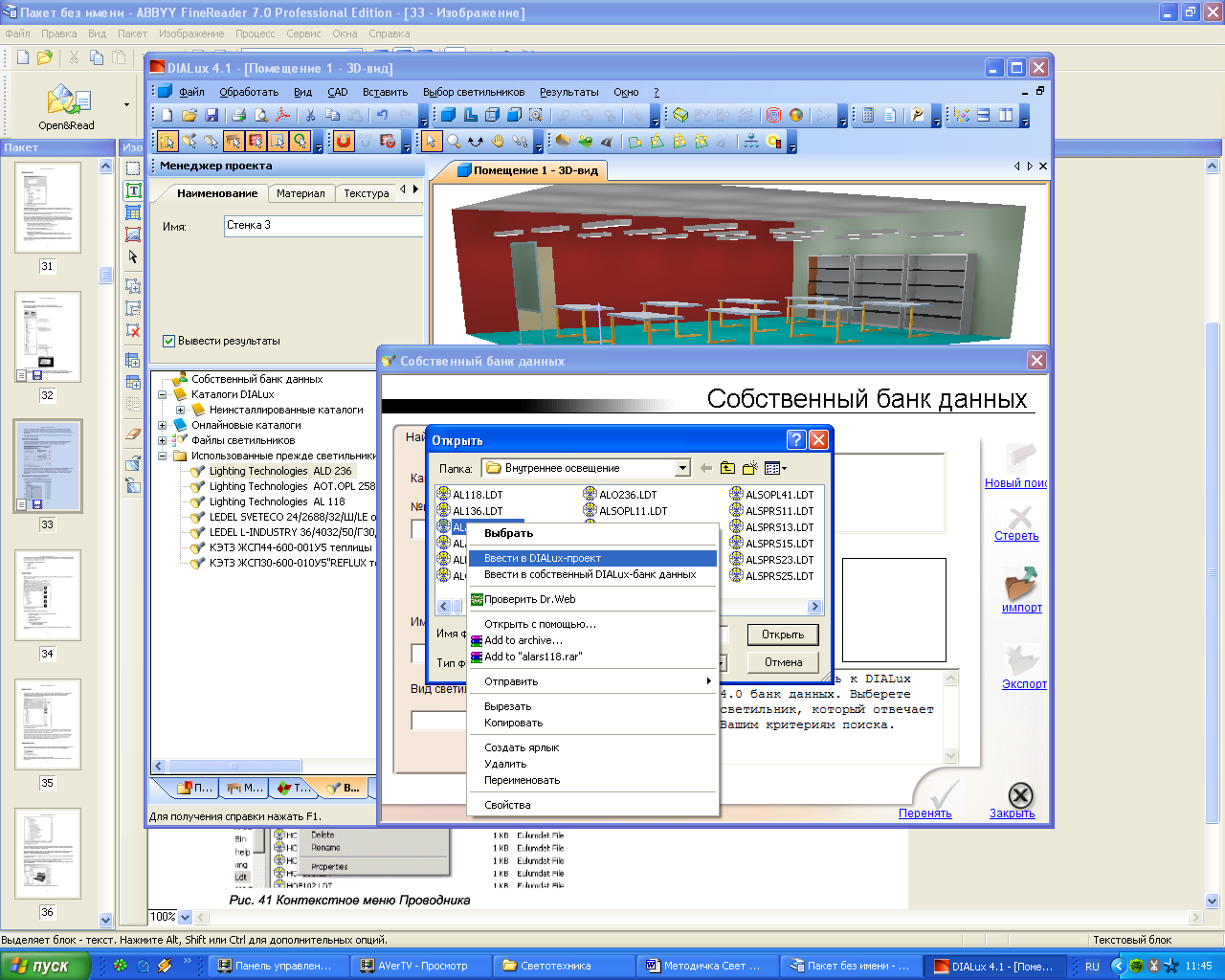Select the magnifier zoom tool in DIALux
Image resolution: width=1225 pixels, height=980 pixels.
(x=454, y=142)
